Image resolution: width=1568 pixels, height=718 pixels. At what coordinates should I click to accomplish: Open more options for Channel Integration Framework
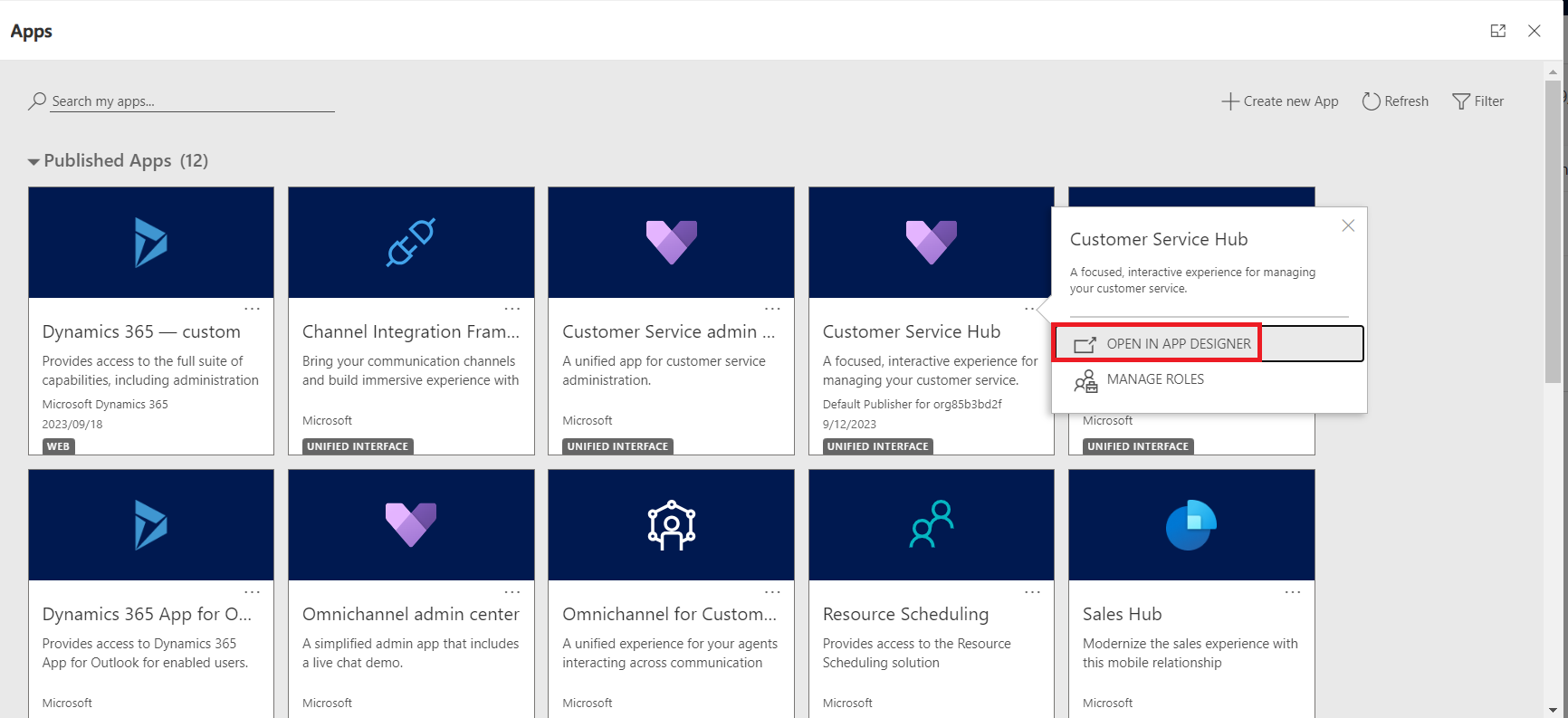[x=512, y=309]
